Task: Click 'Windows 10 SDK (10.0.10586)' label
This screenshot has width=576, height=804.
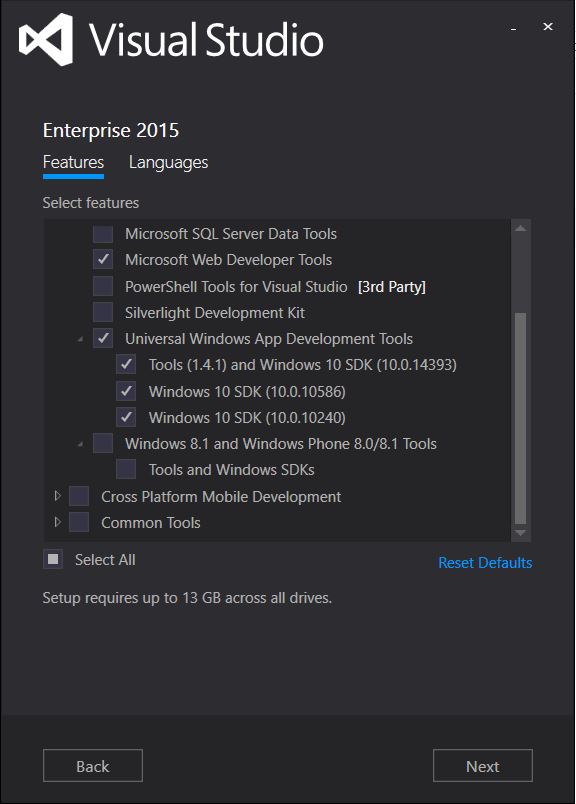Action: click(247, 392)
